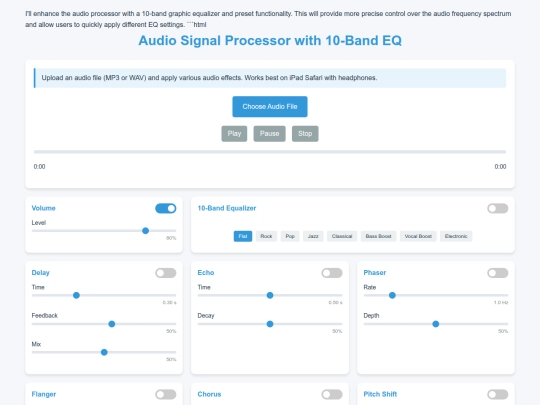Pick the Electronic EQ preset
This screenshot has width=540, height=405.
click(456, 236)
